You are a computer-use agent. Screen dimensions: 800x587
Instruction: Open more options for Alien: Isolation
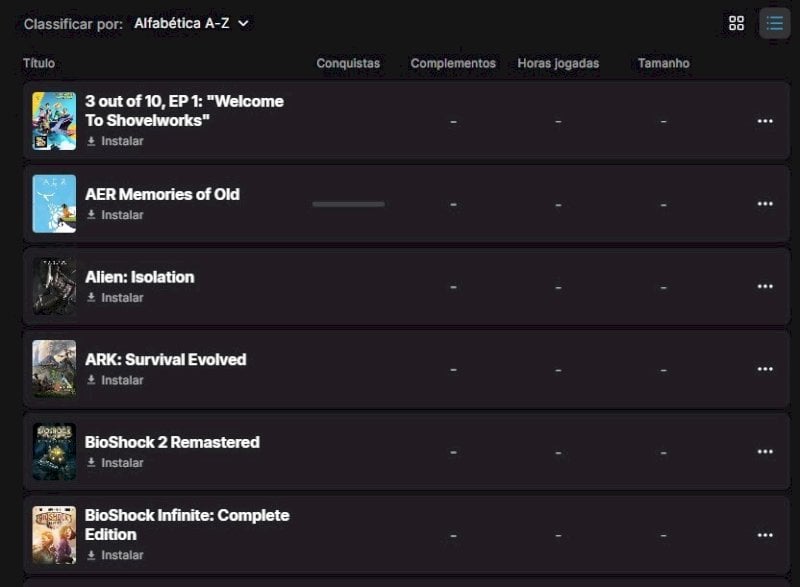pyautogui.click(x=765, y=286)
